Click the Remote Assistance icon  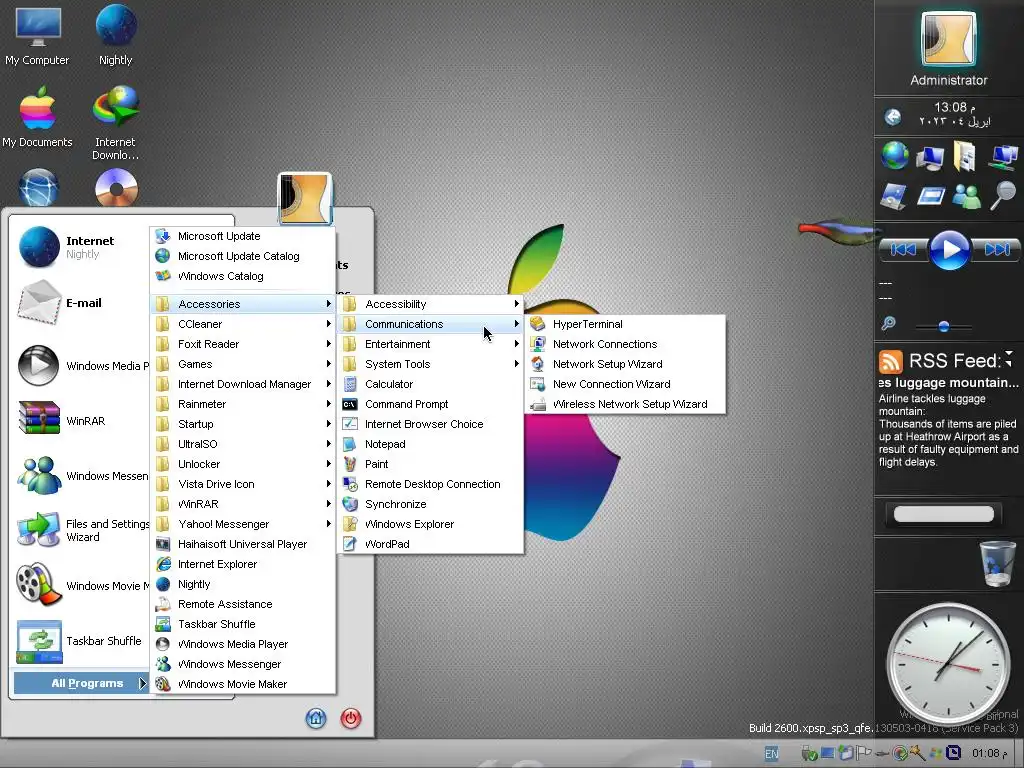point(163,604)
